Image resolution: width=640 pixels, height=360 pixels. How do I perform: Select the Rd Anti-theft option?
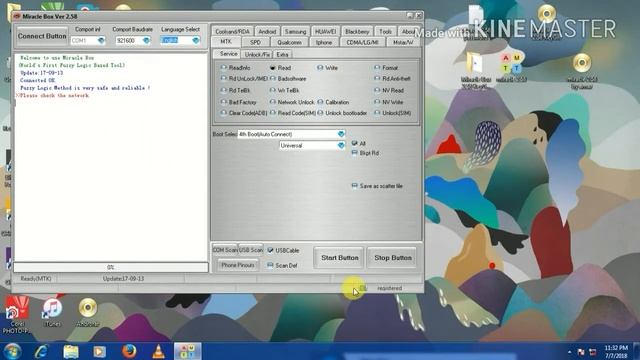click(377, 78)
